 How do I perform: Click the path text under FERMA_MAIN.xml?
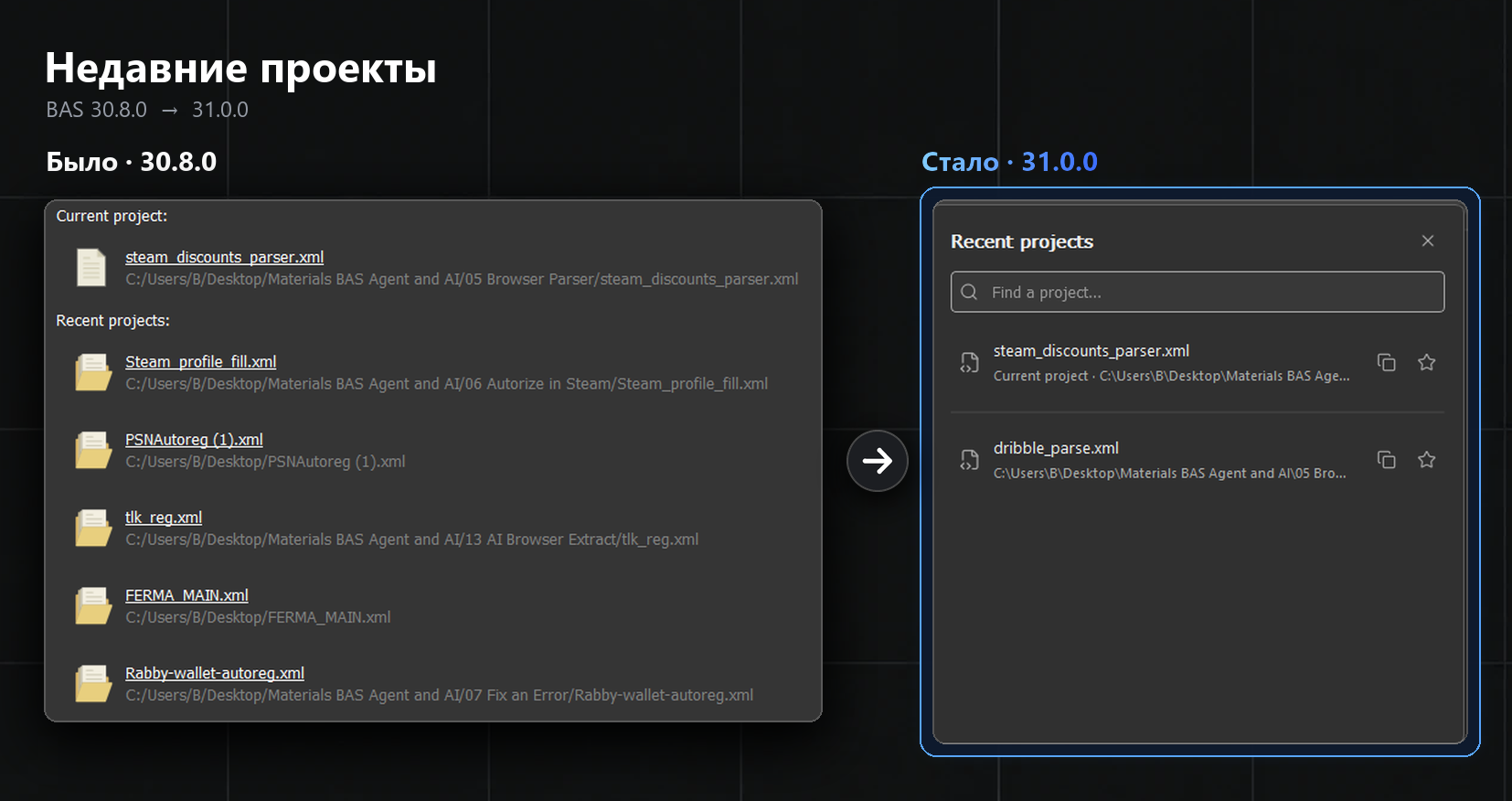(258, 617)
